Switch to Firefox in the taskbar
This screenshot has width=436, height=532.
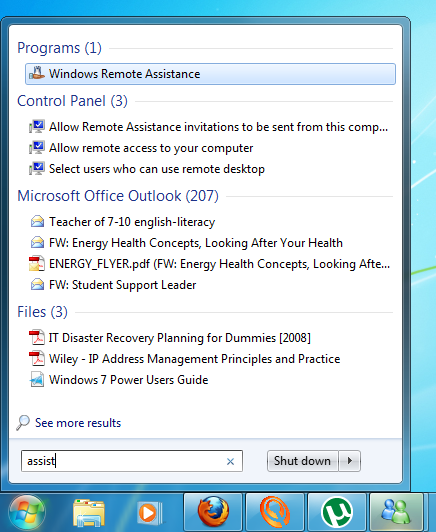click(x=213, y=512)
